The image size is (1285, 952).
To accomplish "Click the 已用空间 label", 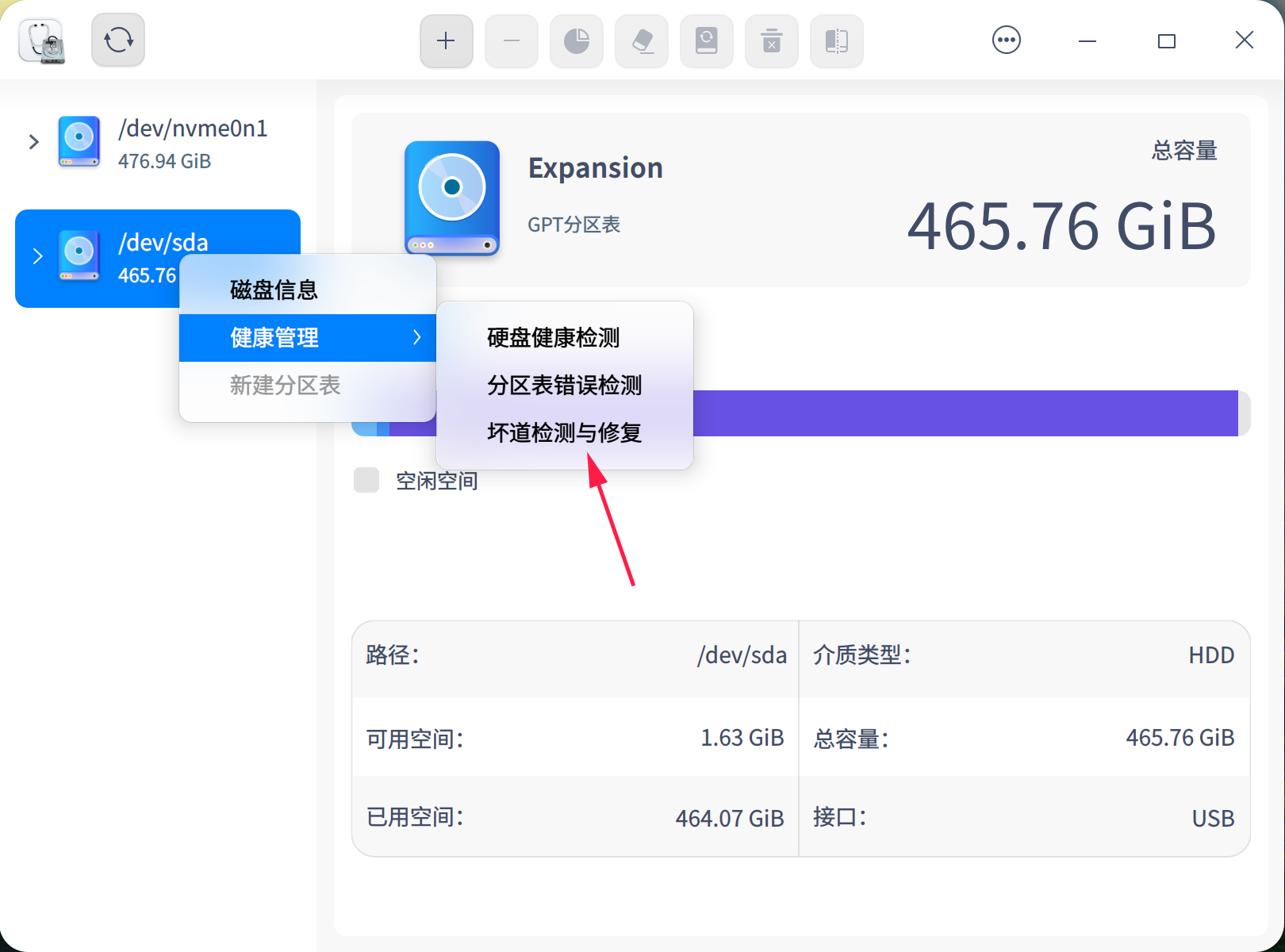I will coord(415,817).
